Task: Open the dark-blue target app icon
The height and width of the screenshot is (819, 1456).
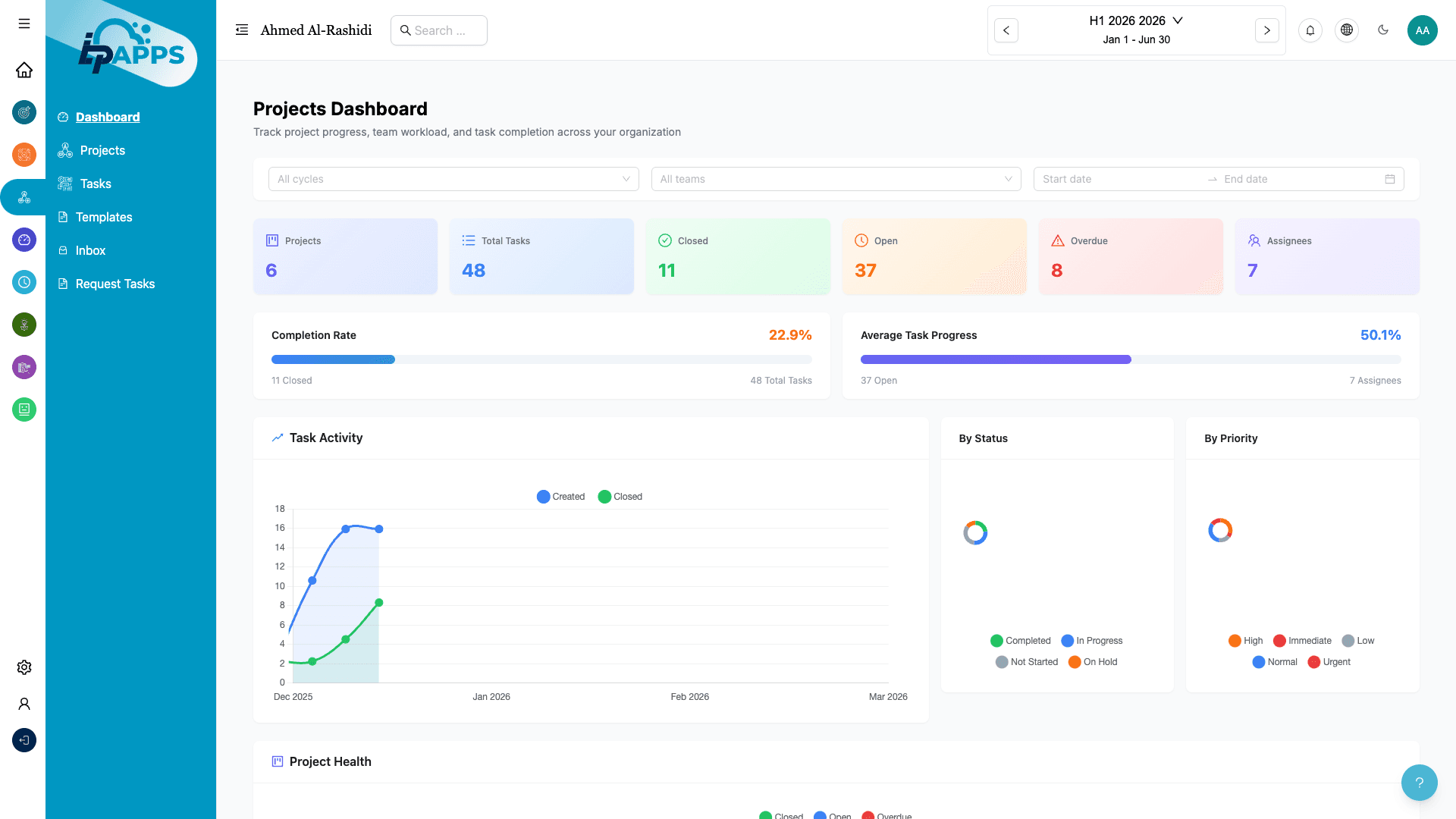Action: (24, 112)
